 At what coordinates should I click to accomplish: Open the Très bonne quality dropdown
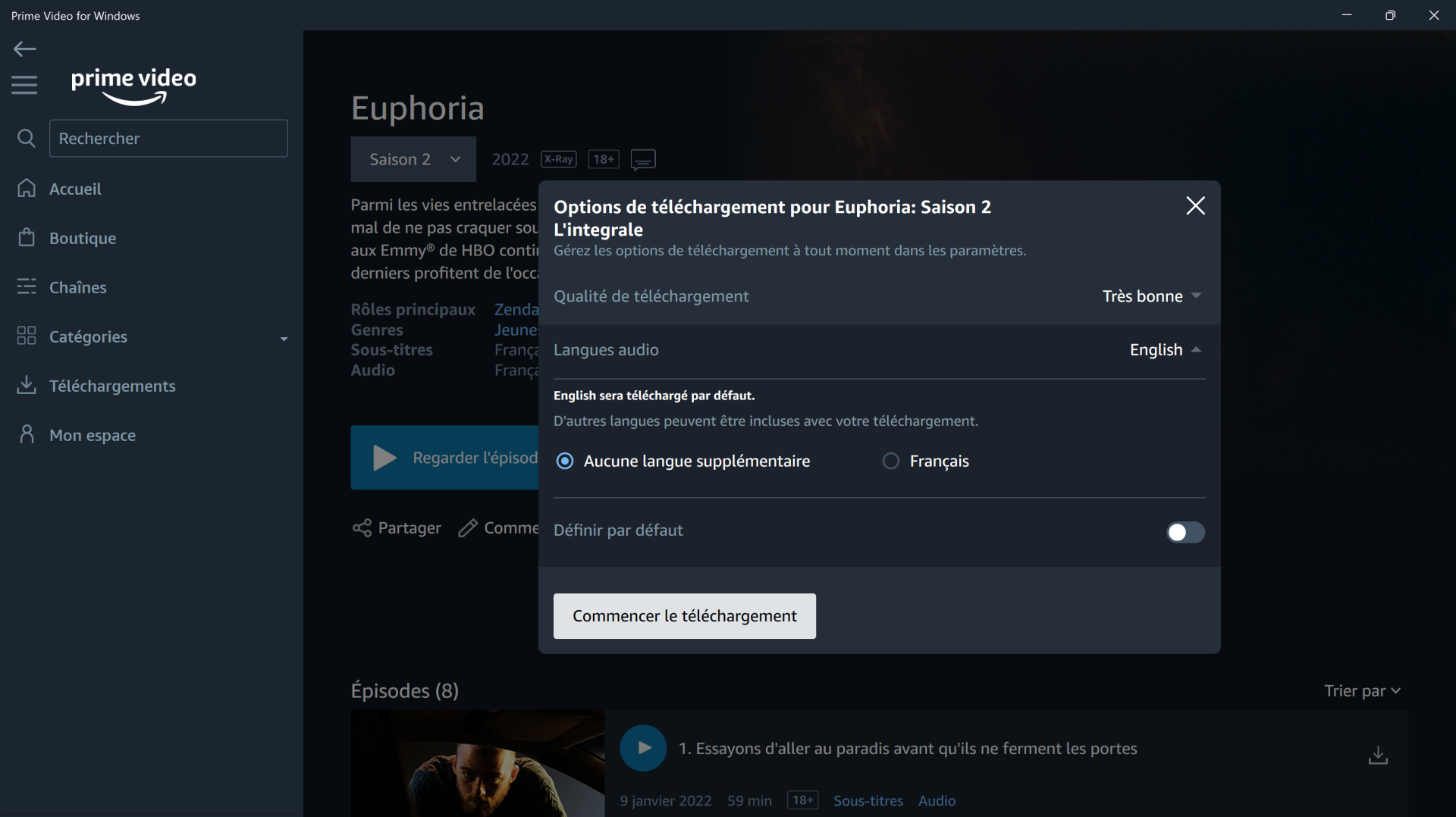coord(1152,296)
